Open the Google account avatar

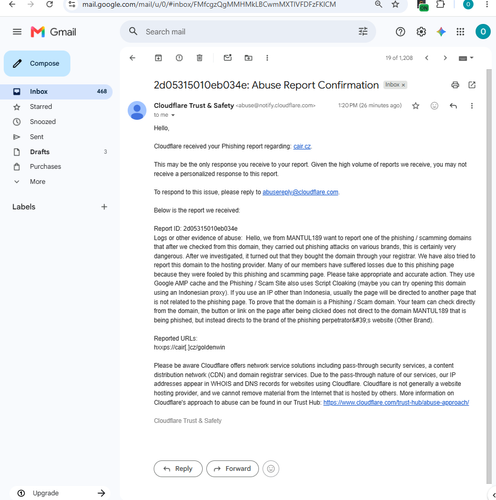tap(483, 32)
